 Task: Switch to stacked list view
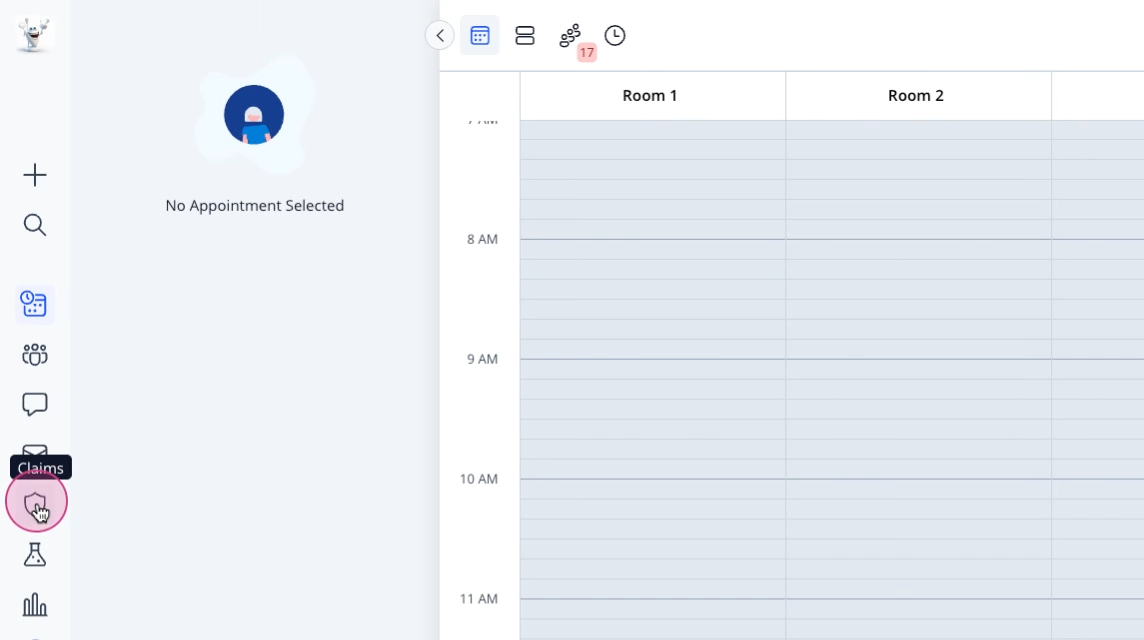coord(525,35)
